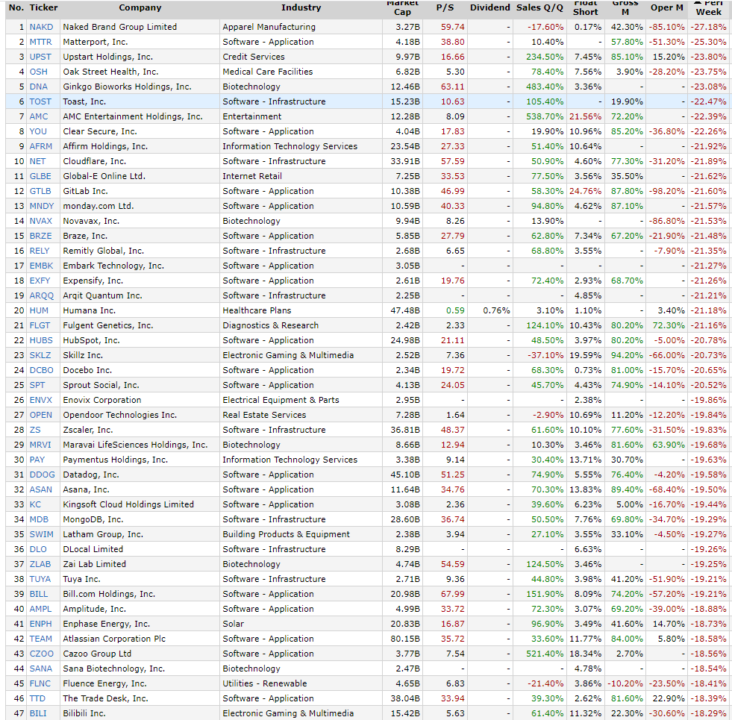Click NAKD perf week value -27.18%
The height and width of the screenshot is (720, 732).
click(x=708, y=27)
